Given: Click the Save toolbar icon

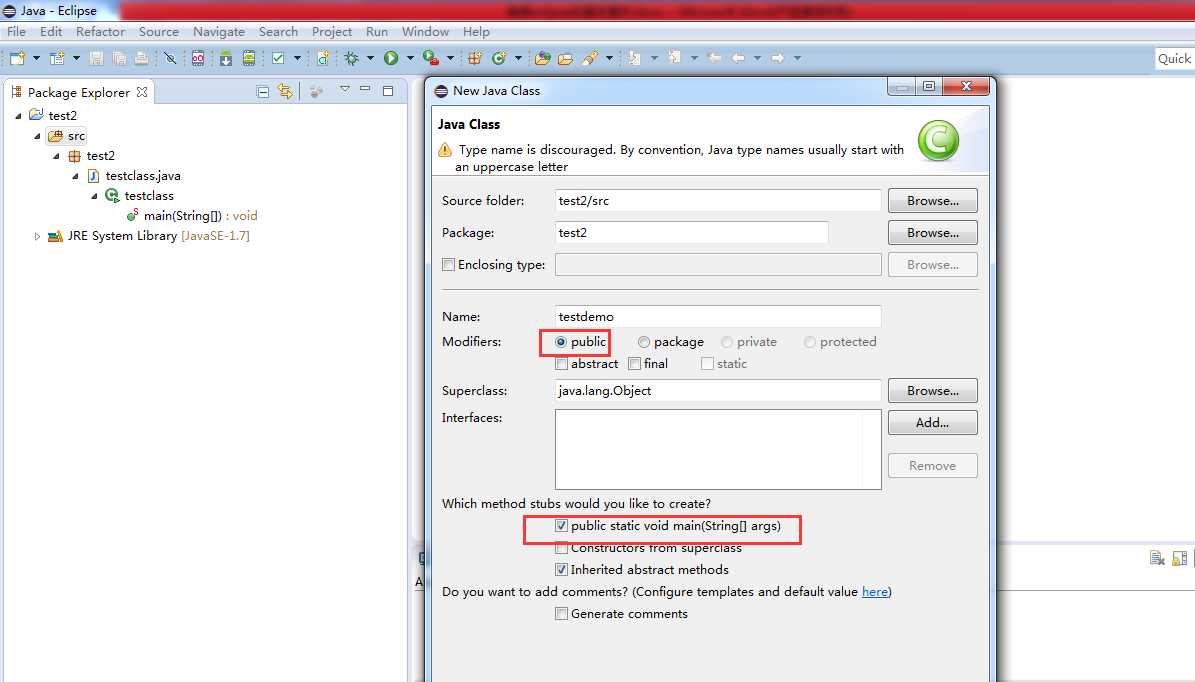Looking at the screenshot, I should click(x=96, y=58).
